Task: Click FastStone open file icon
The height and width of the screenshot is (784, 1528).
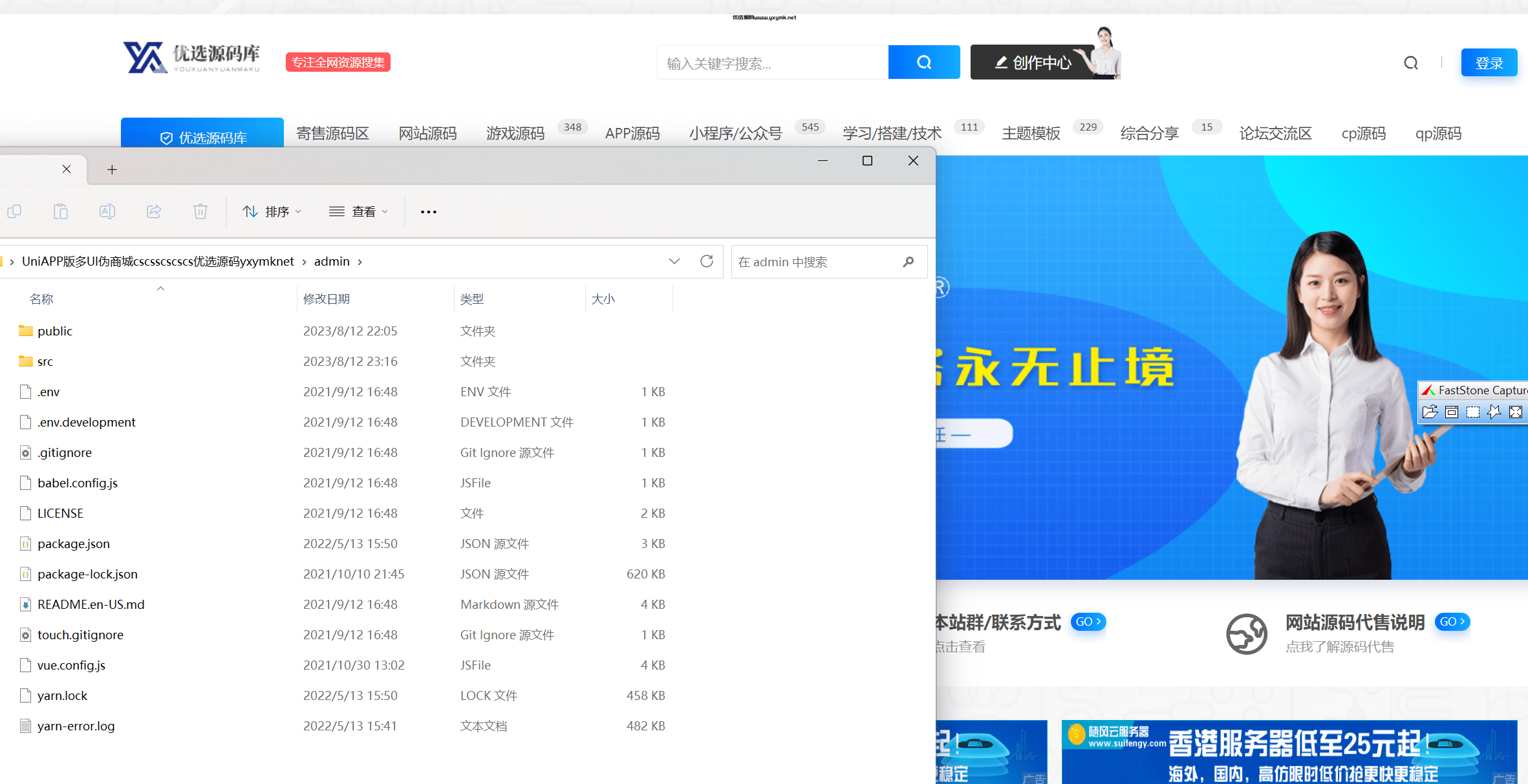Action: (1430, 412)
